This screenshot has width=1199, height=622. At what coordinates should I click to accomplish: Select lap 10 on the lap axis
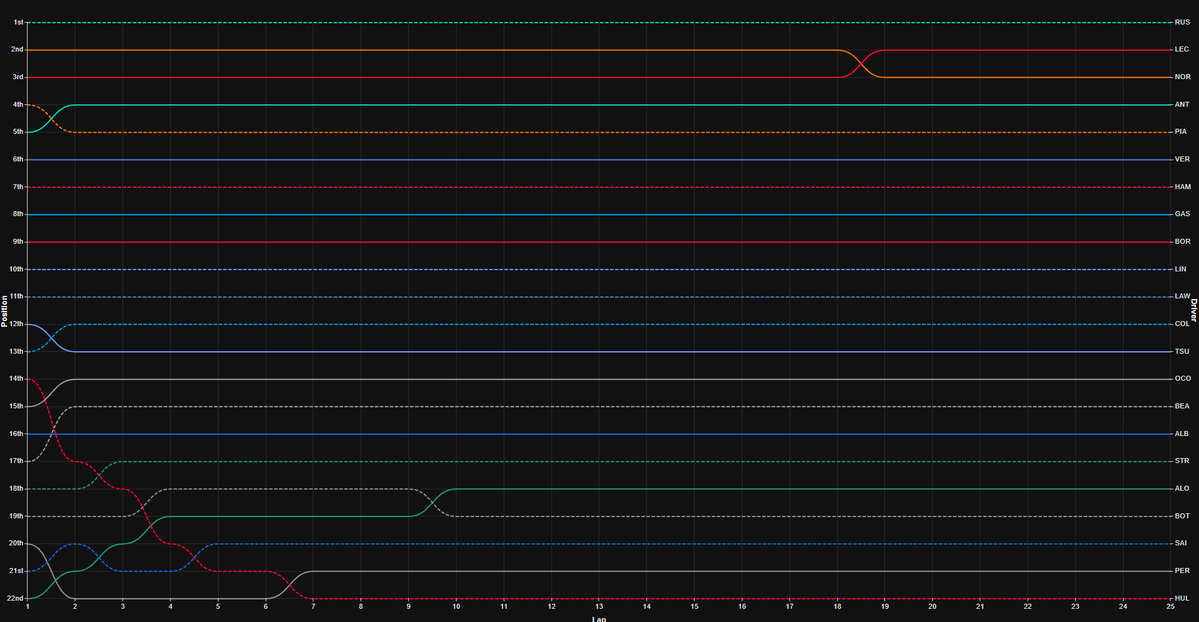coord(457,607)
